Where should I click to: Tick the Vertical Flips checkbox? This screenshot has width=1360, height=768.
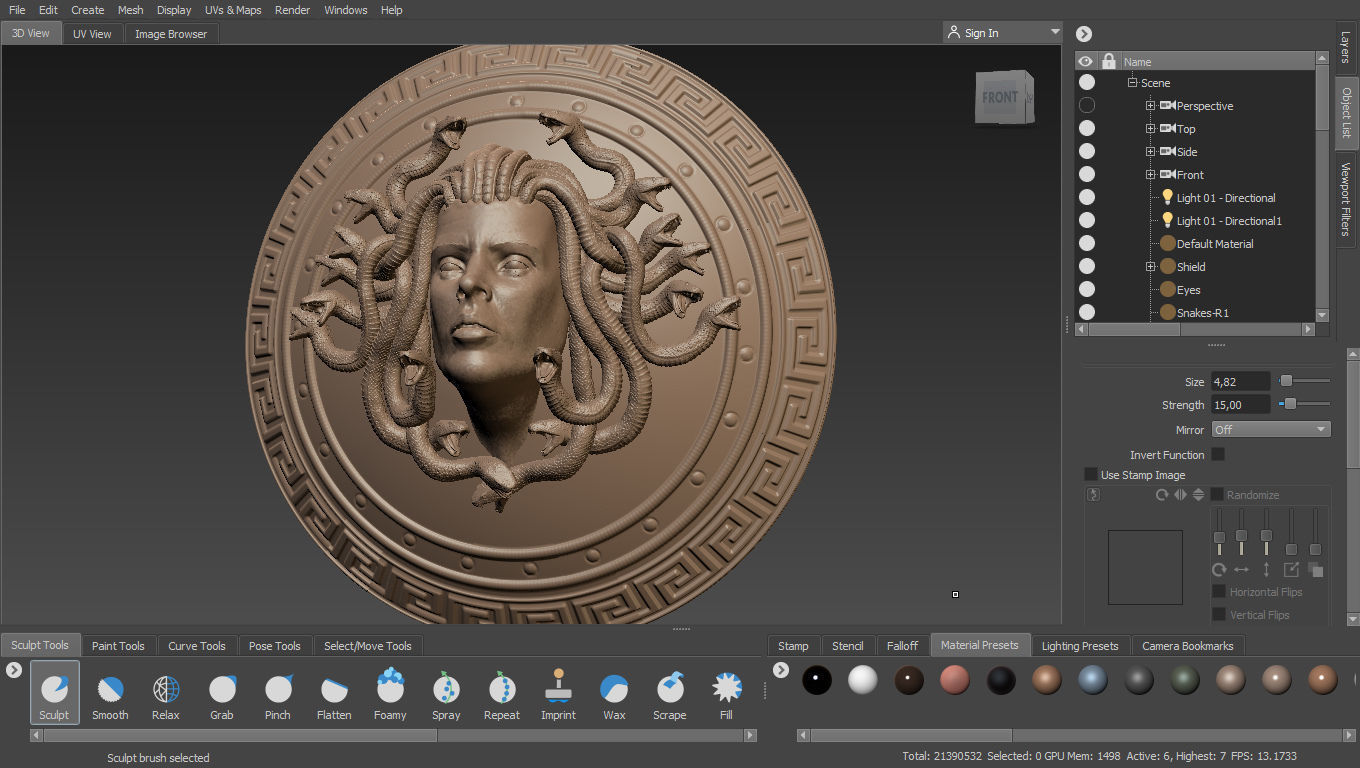(x=1219, y=614)
